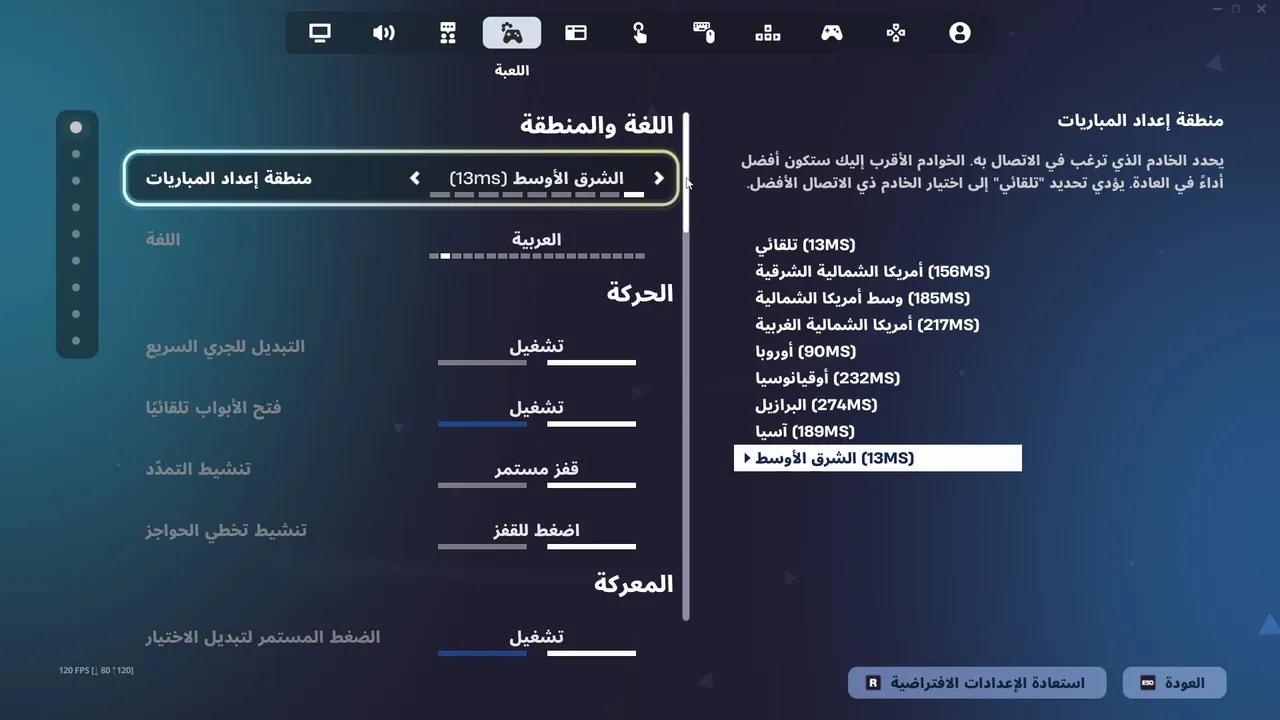Click the R key icon on restore defaults

click(873, 683)
